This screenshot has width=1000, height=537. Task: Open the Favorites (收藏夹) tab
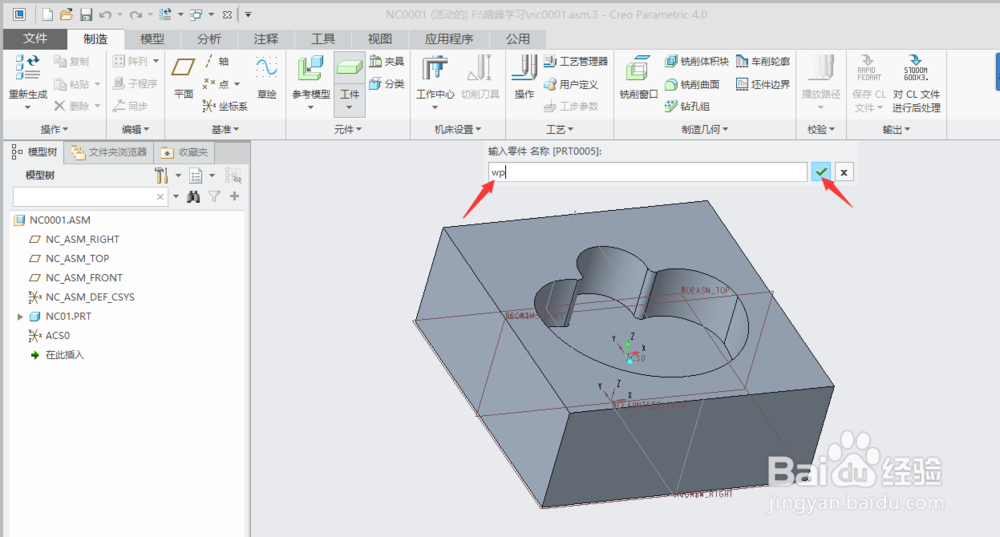pyautogui.click(x=184, y=152)
